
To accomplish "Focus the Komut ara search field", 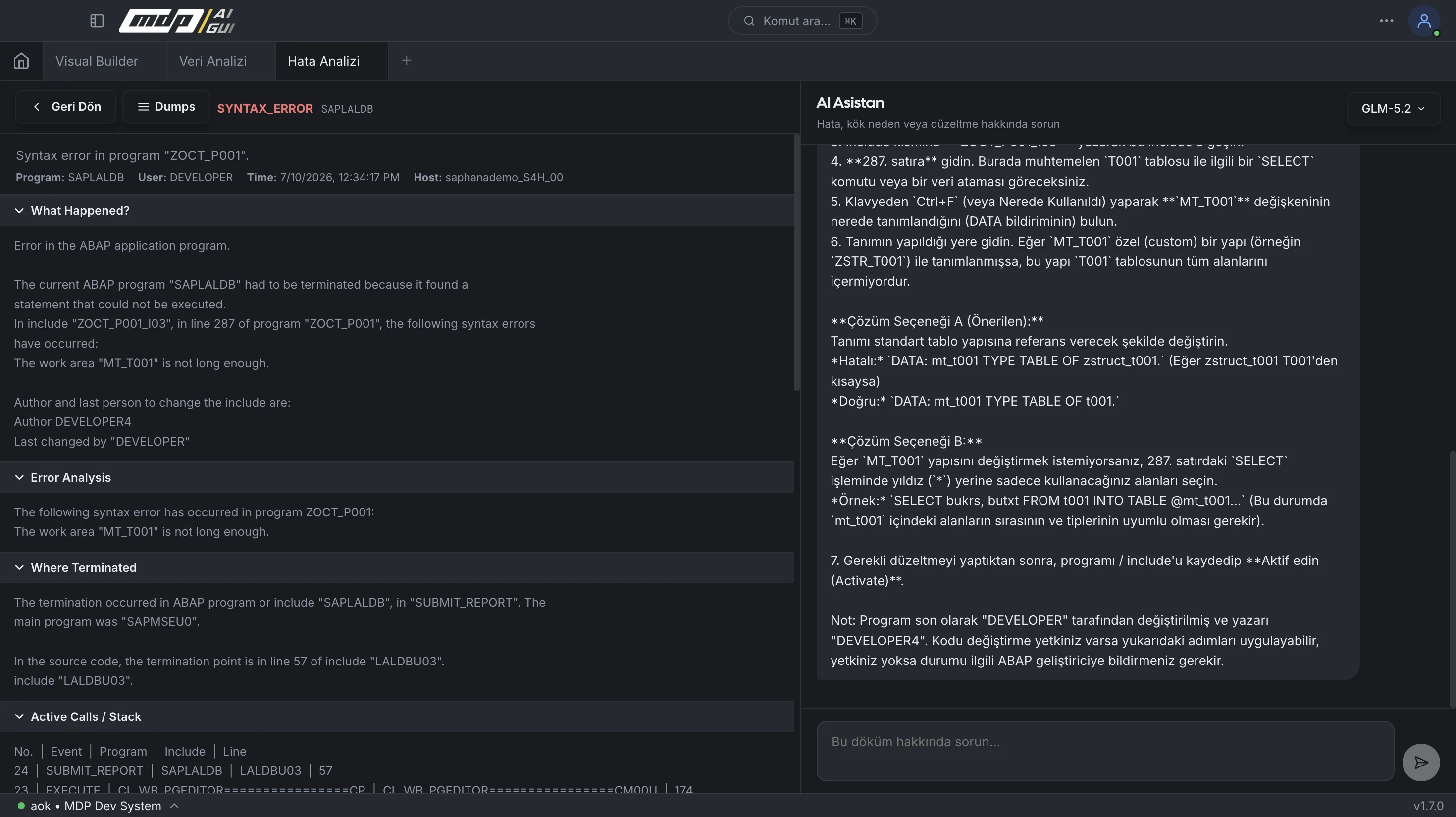I will (803, 21).
